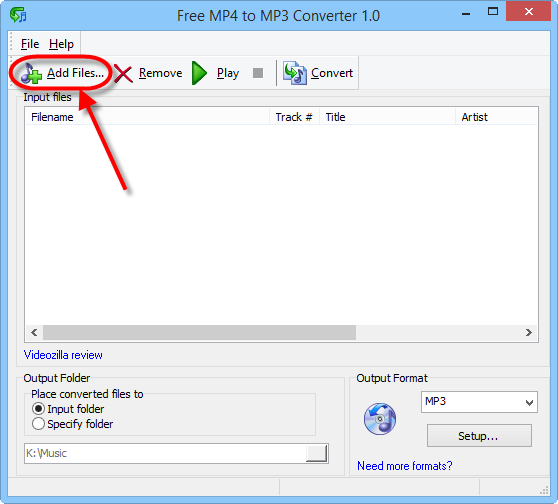This screenshot has height=504, width=558.
Task: Click the output format disc icon
Action: coord(380,419)
